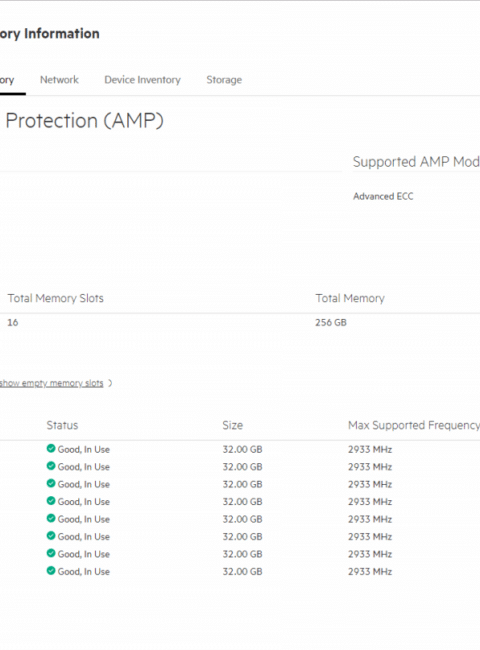Switch to Device Inventory tab
480x650 pixels.
142,80
